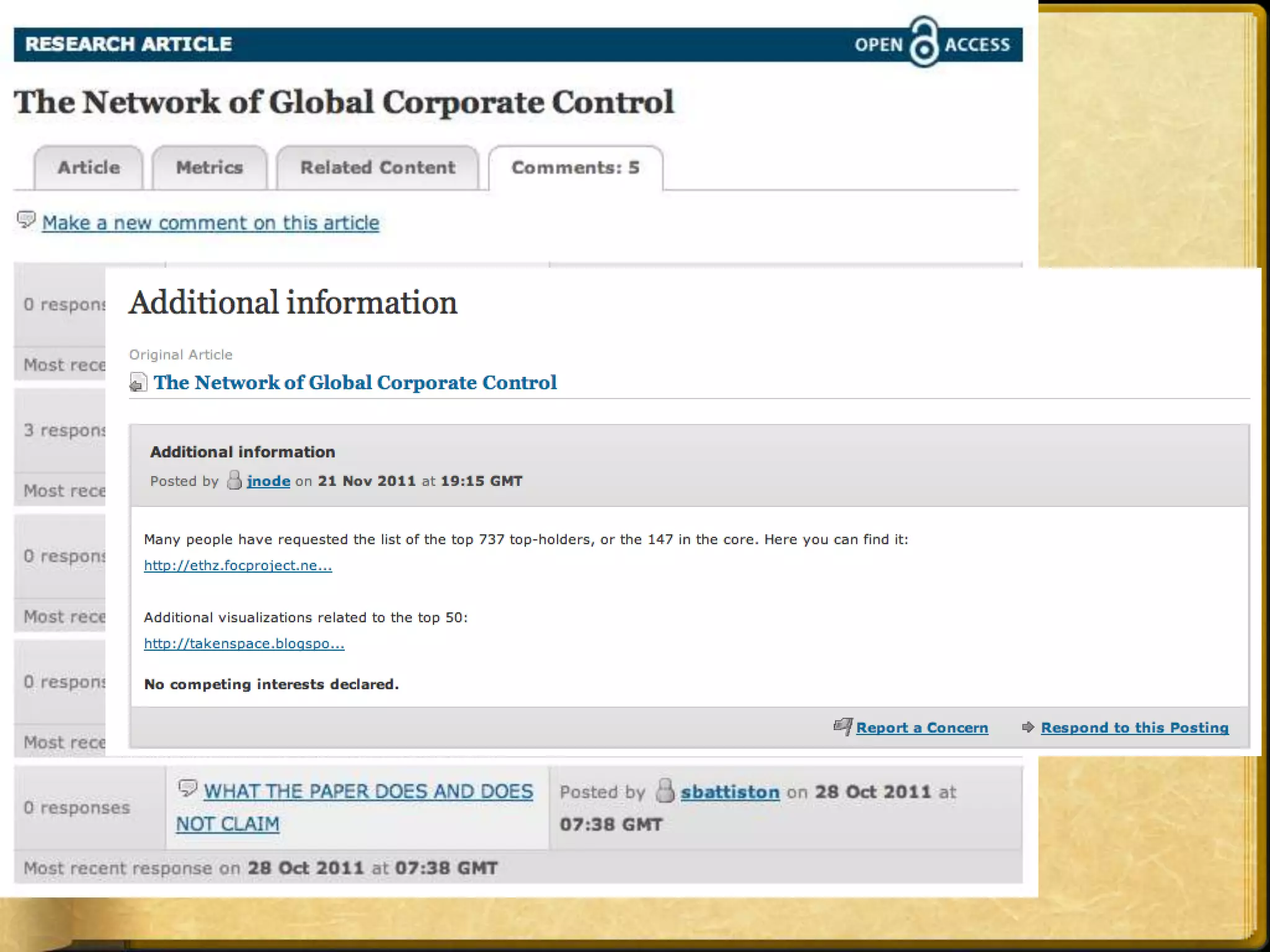Open the takenspace.blogspo link

click(244, 643)
